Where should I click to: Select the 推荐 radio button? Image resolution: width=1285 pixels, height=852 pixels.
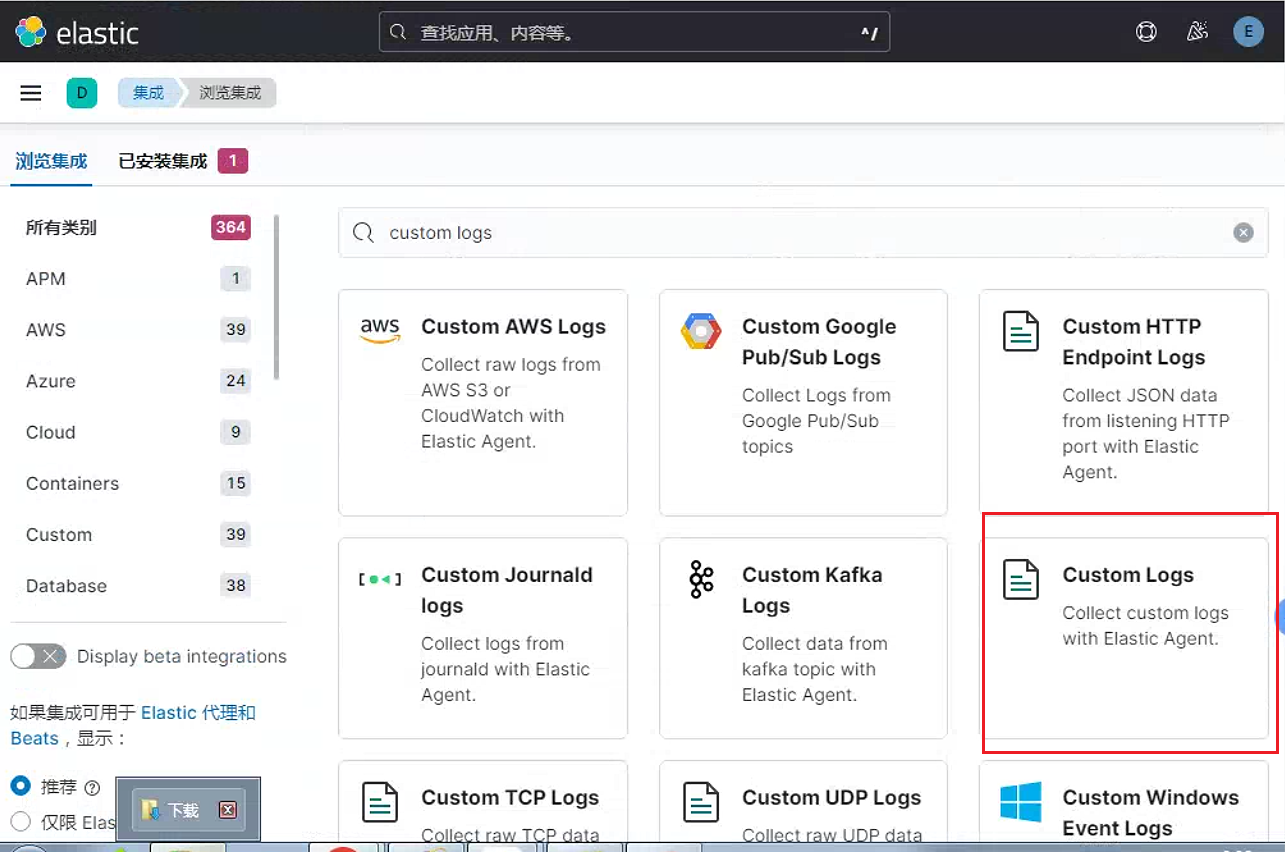(20, 786)
